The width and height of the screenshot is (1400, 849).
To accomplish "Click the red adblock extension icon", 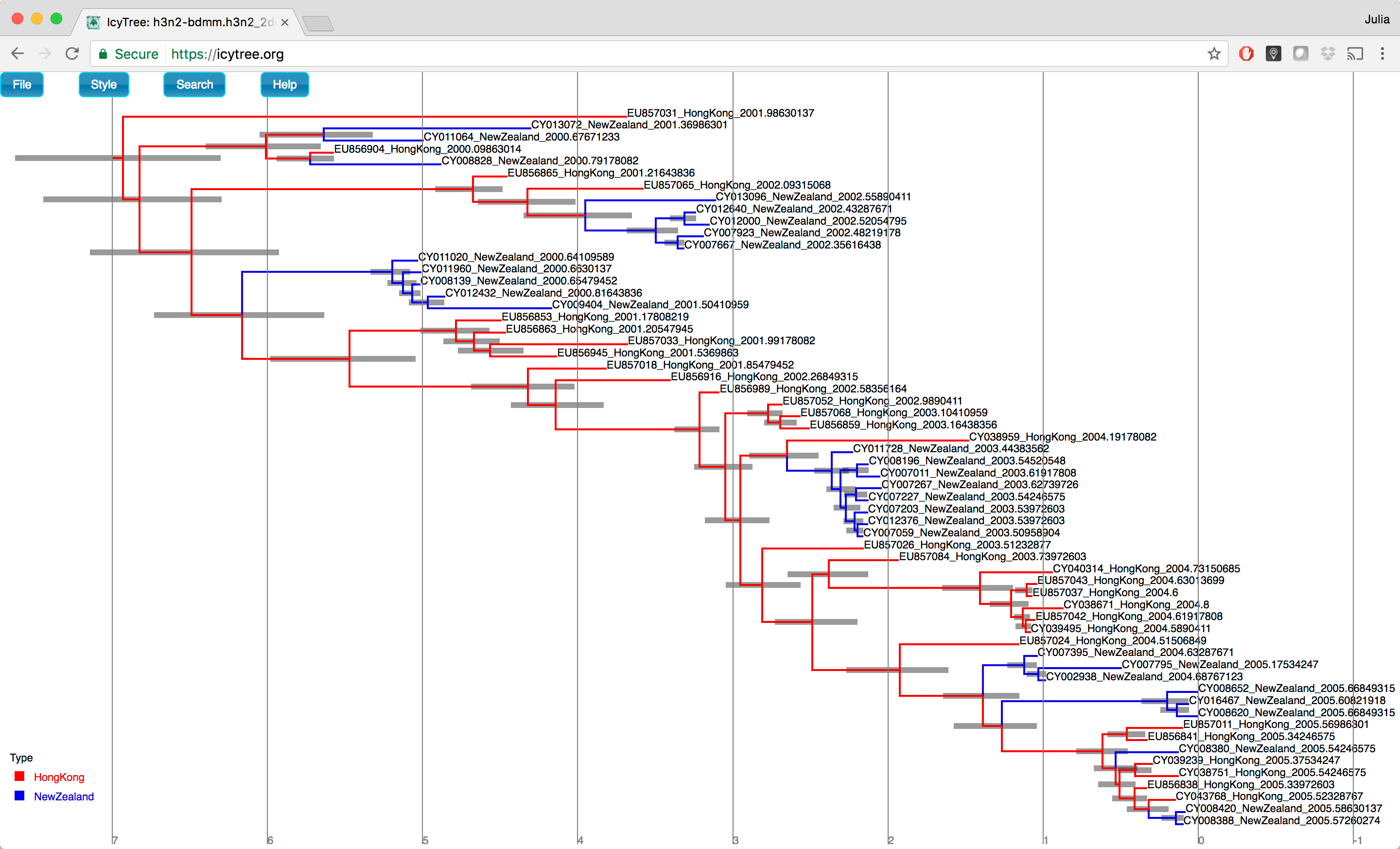I will click(x=1246, y=53).
